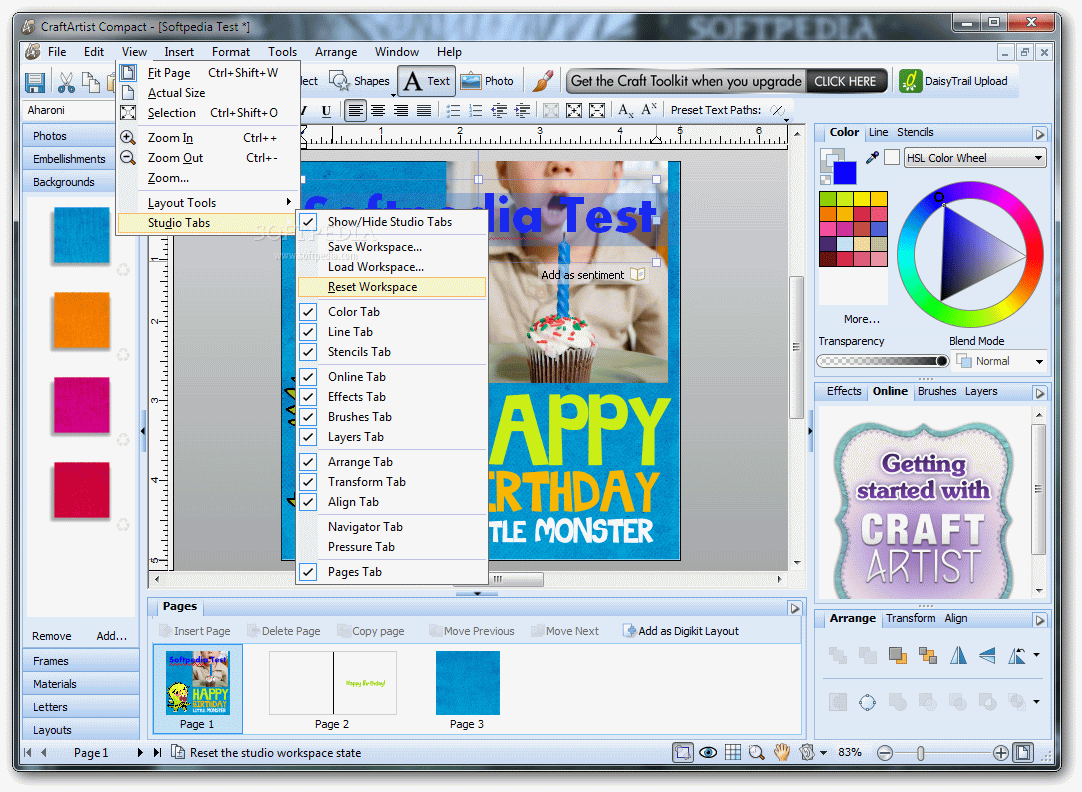1082x792 pixels.
Task: Expand the Arrange panel arrow
Action: [1040, 620]
